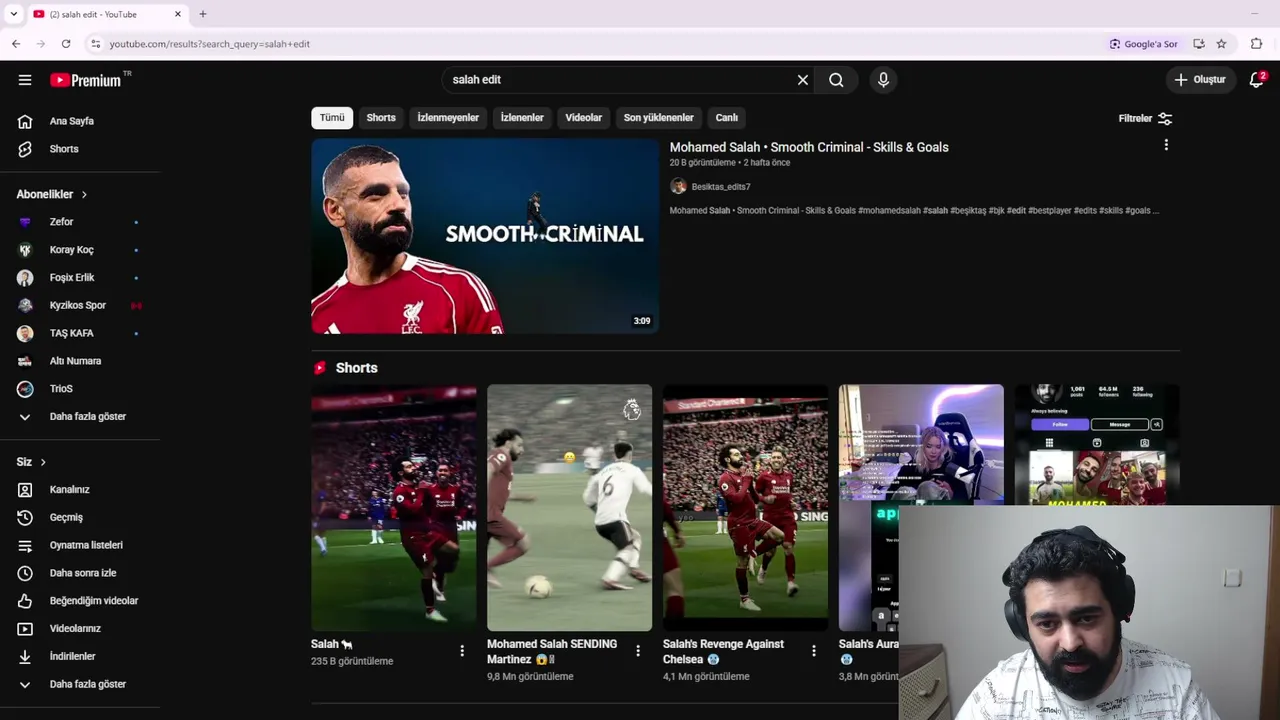Viewport: 1280px width, 720px height.
Task: Play Salah's Revenge Against Chelsea short
Action: (x=745, y=508)
